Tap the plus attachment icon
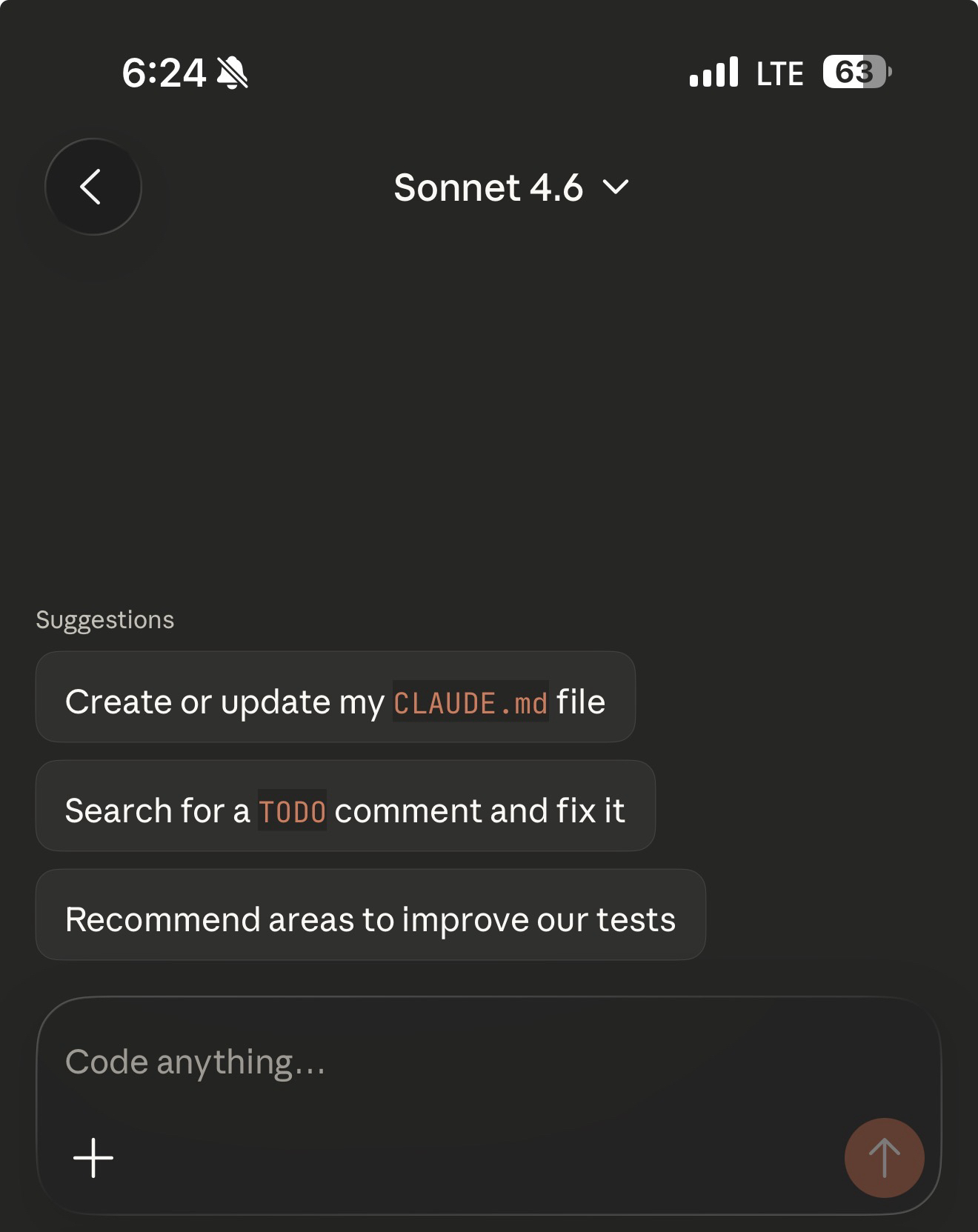Image resolution: width=978 pixels, height=1232 pixels. tap(93, 1158)
